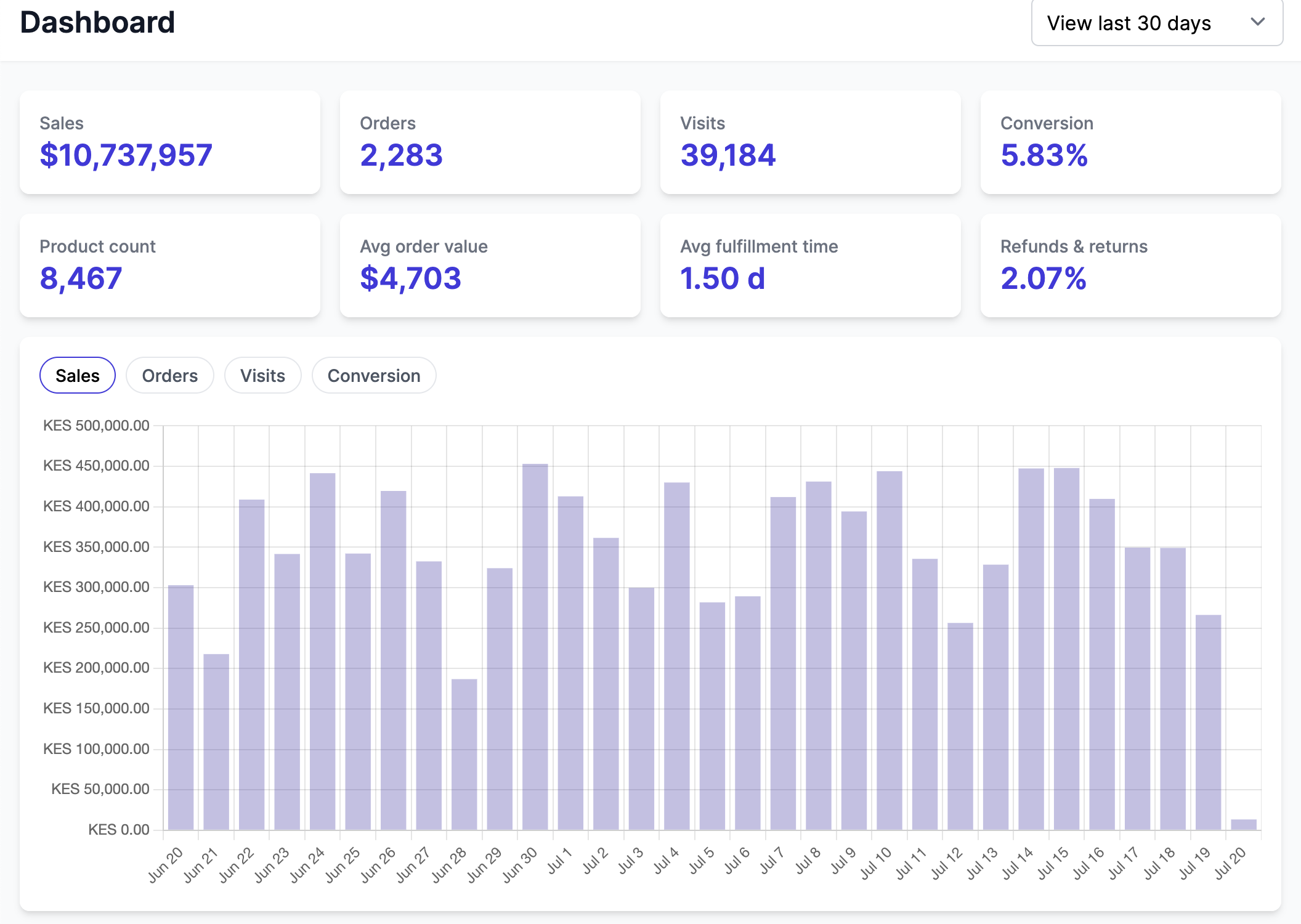Click the Jun 26 sales bar
1301x924 pixels.
(394, 660)
